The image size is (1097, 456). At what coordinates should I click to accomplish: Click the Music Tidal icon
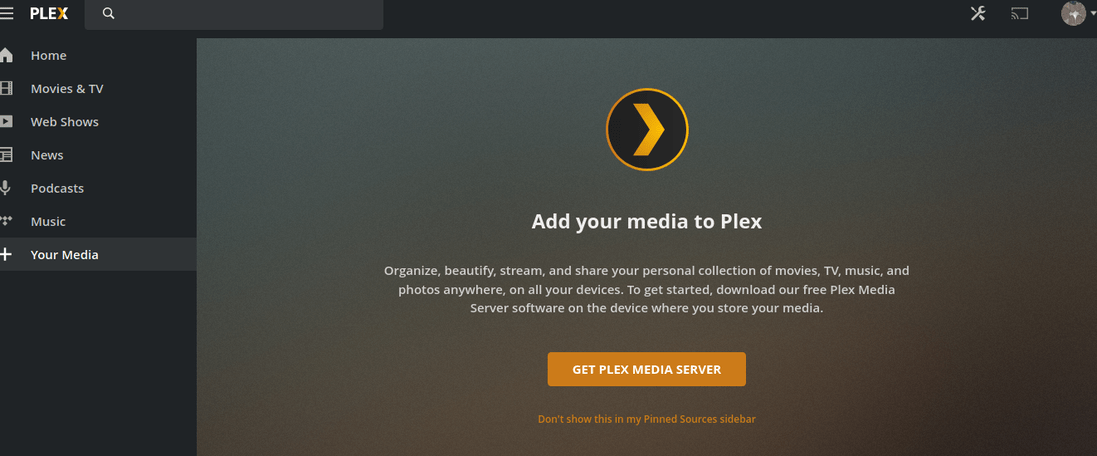click(6, 221)
